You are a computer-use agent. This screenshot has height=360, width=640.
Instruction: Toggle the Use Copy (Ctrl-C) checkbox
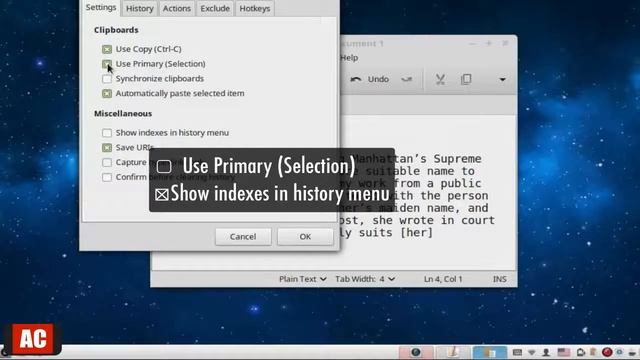click(x=107, y=49)
